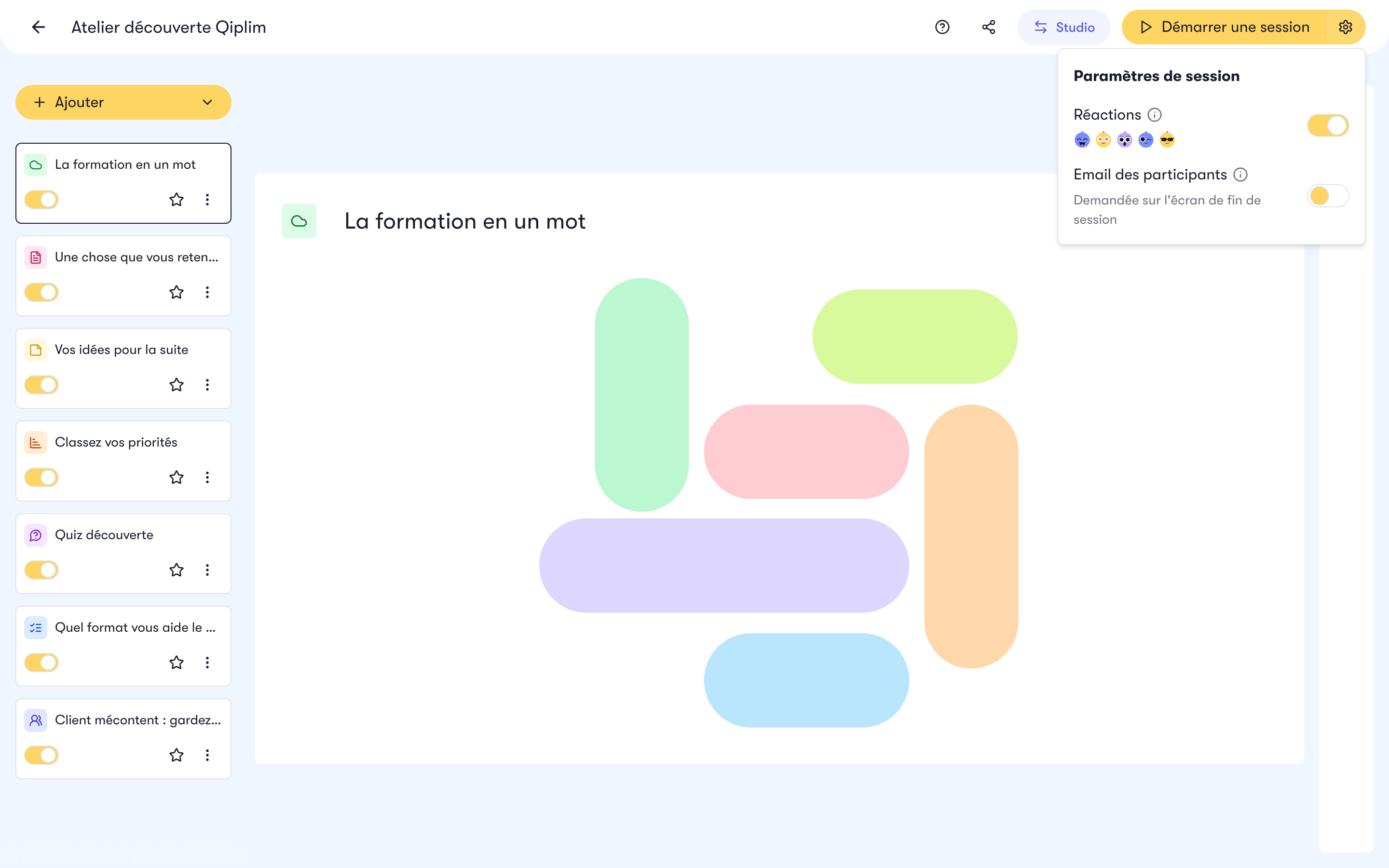Go back using the left arrow icon
The width and height of the screenshot is (1389, 868).
pos(39,27)
